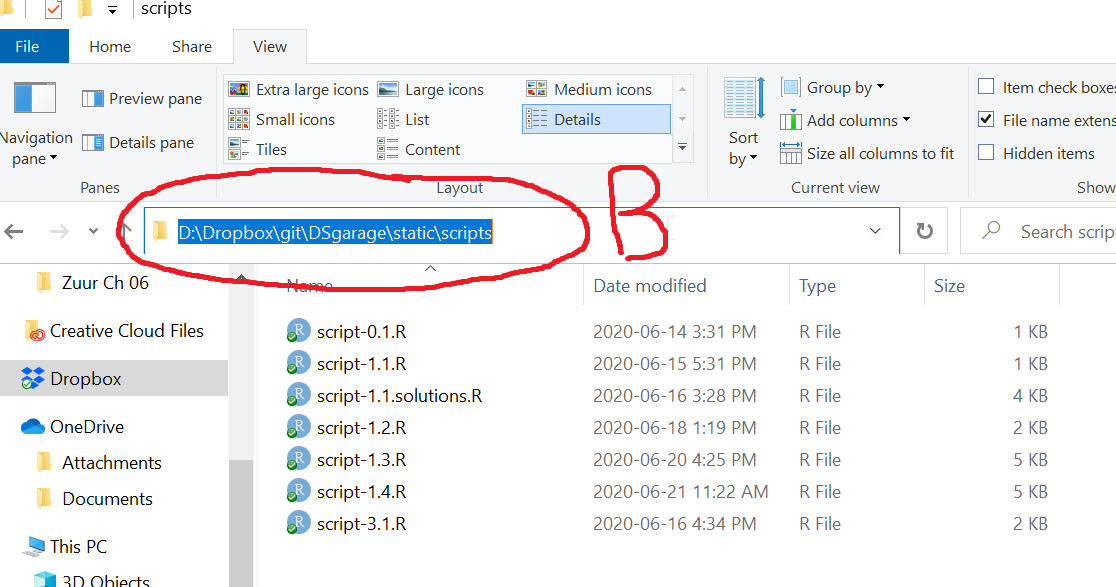The height and width of the screenshot is (587, 1116).
Task: Select file script-3.1.R
Action: tap(362, 524)
